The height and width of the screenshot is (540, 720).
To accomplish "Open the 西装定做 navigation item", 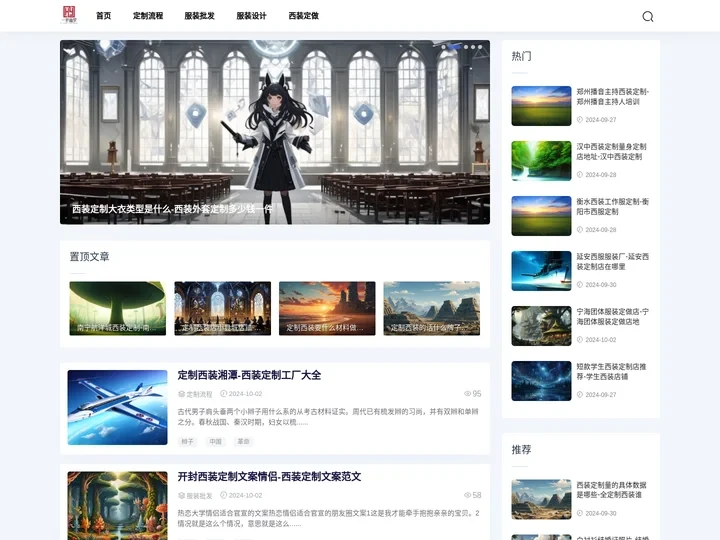I will [x=304, y=16].
